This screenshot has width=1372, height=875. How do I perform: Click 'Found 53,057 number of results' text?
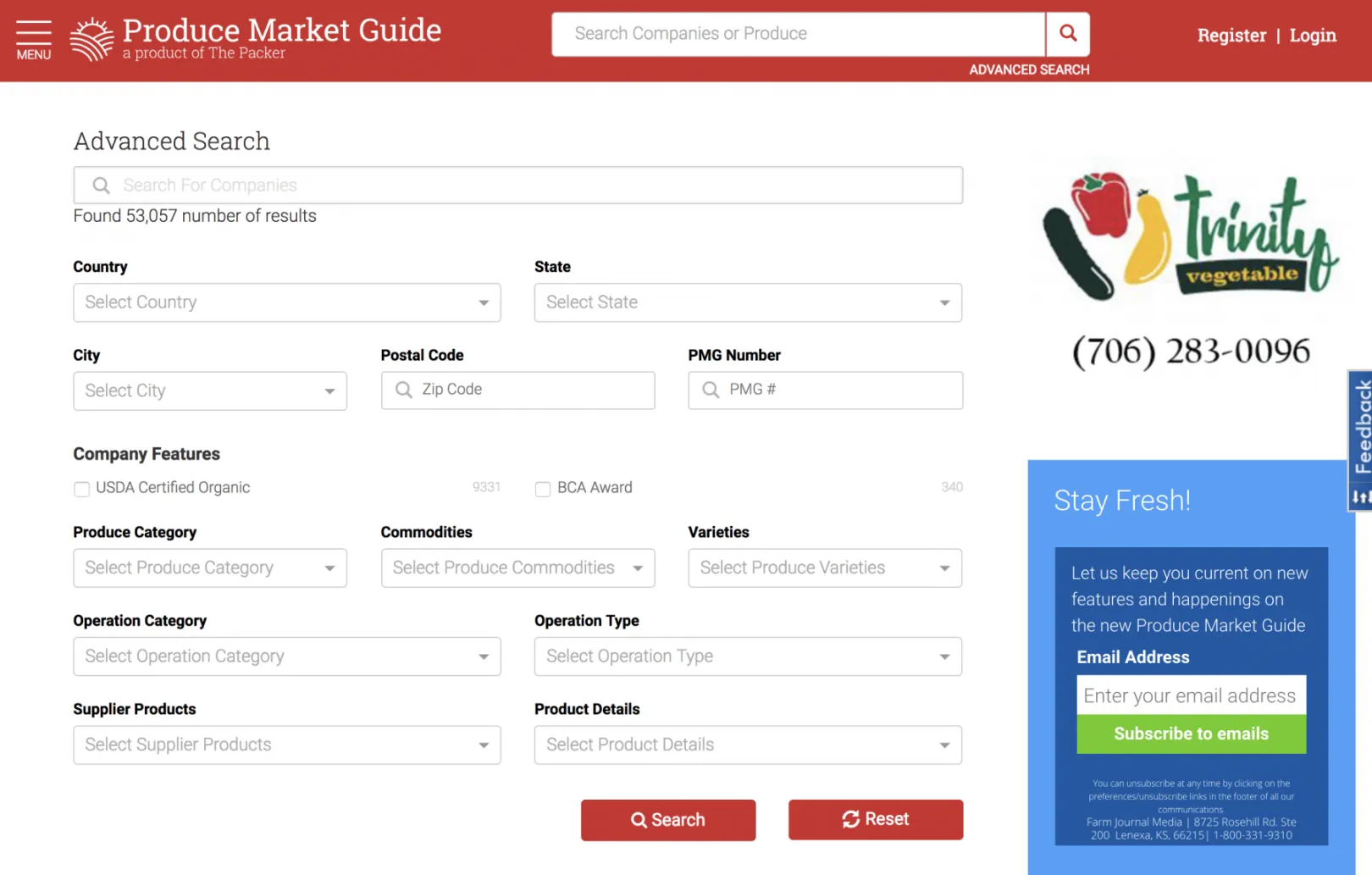pos(195,216)
